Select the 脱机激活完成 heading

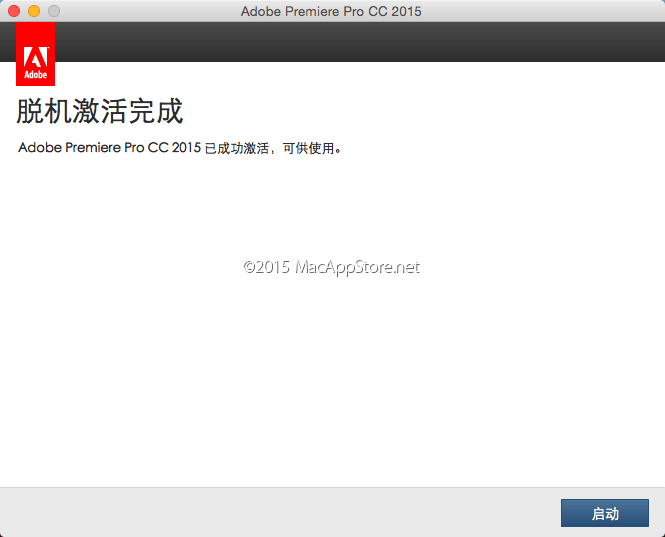pyautogui.click(x=100, y=111)
